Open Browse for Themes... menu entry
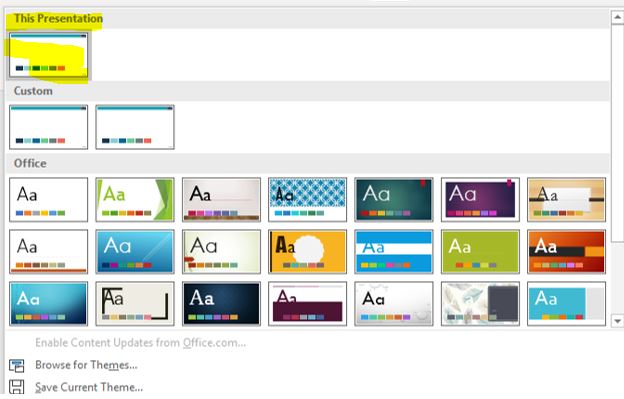 click(86, 365)
